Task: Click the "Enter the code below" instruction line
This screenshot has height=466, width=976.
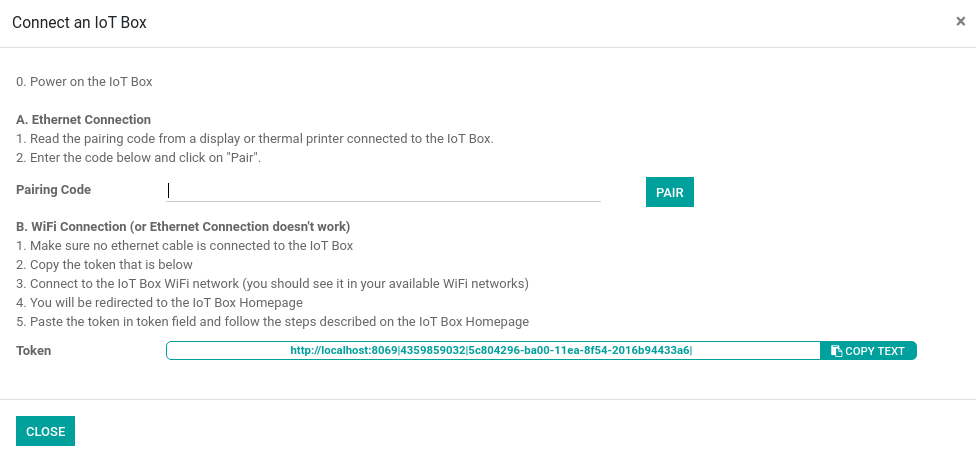Action: coord(138,157)
